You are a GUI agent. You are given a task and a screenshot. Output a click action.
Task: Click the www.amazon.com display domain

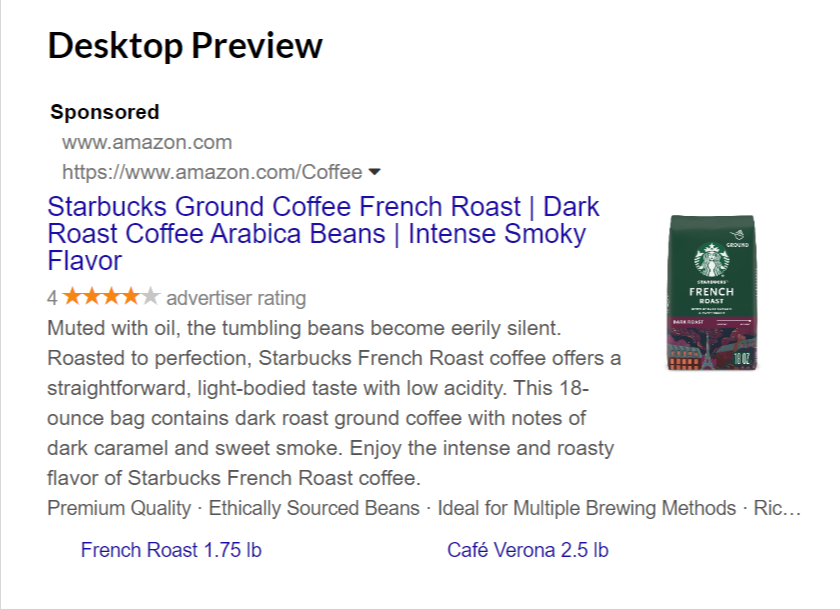point(147,142)
